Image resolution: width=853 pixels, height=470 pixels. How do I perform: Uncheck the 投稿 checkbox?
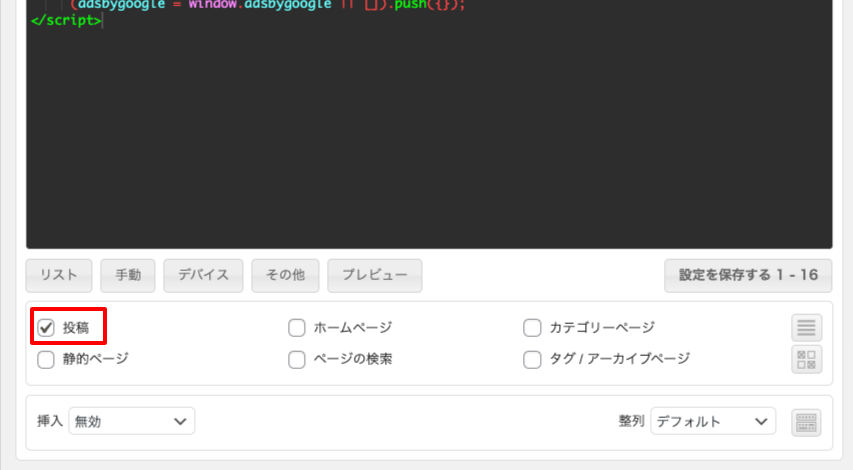(46, 327)
